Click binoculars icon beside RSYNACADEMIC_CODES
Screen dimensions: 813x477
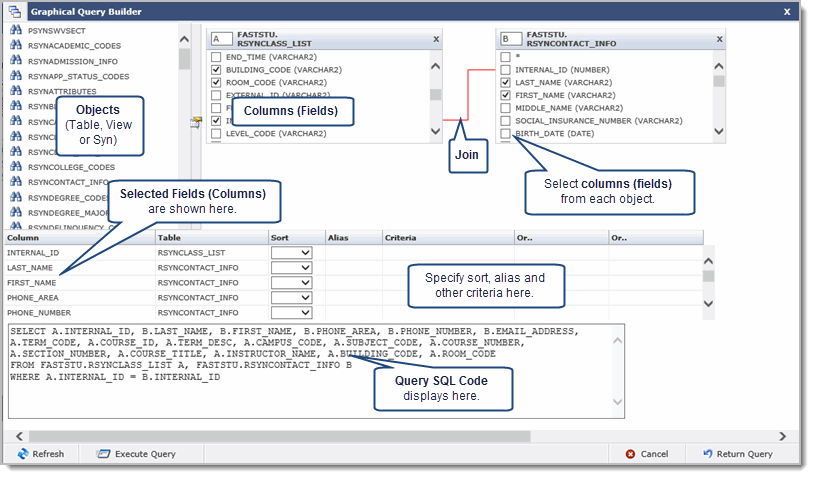[x=16, y=45]
